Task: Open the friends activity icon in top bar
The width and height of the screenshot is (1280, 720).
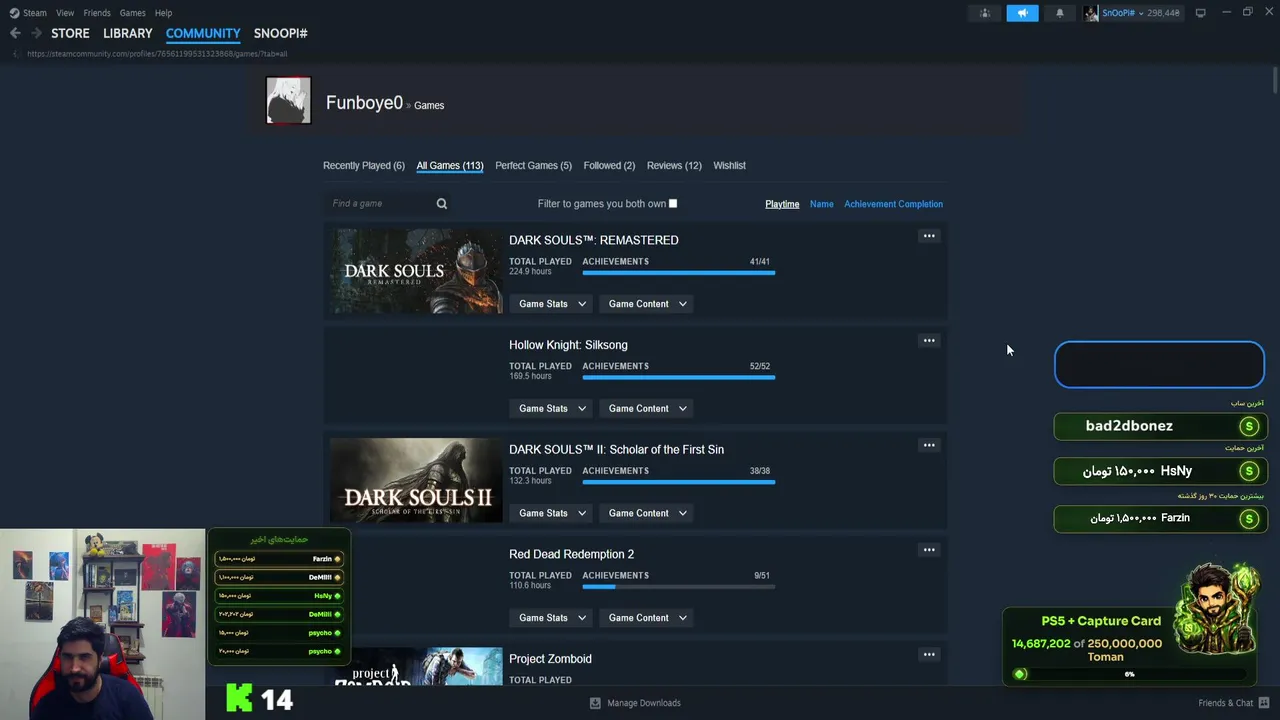Action: 985,13
